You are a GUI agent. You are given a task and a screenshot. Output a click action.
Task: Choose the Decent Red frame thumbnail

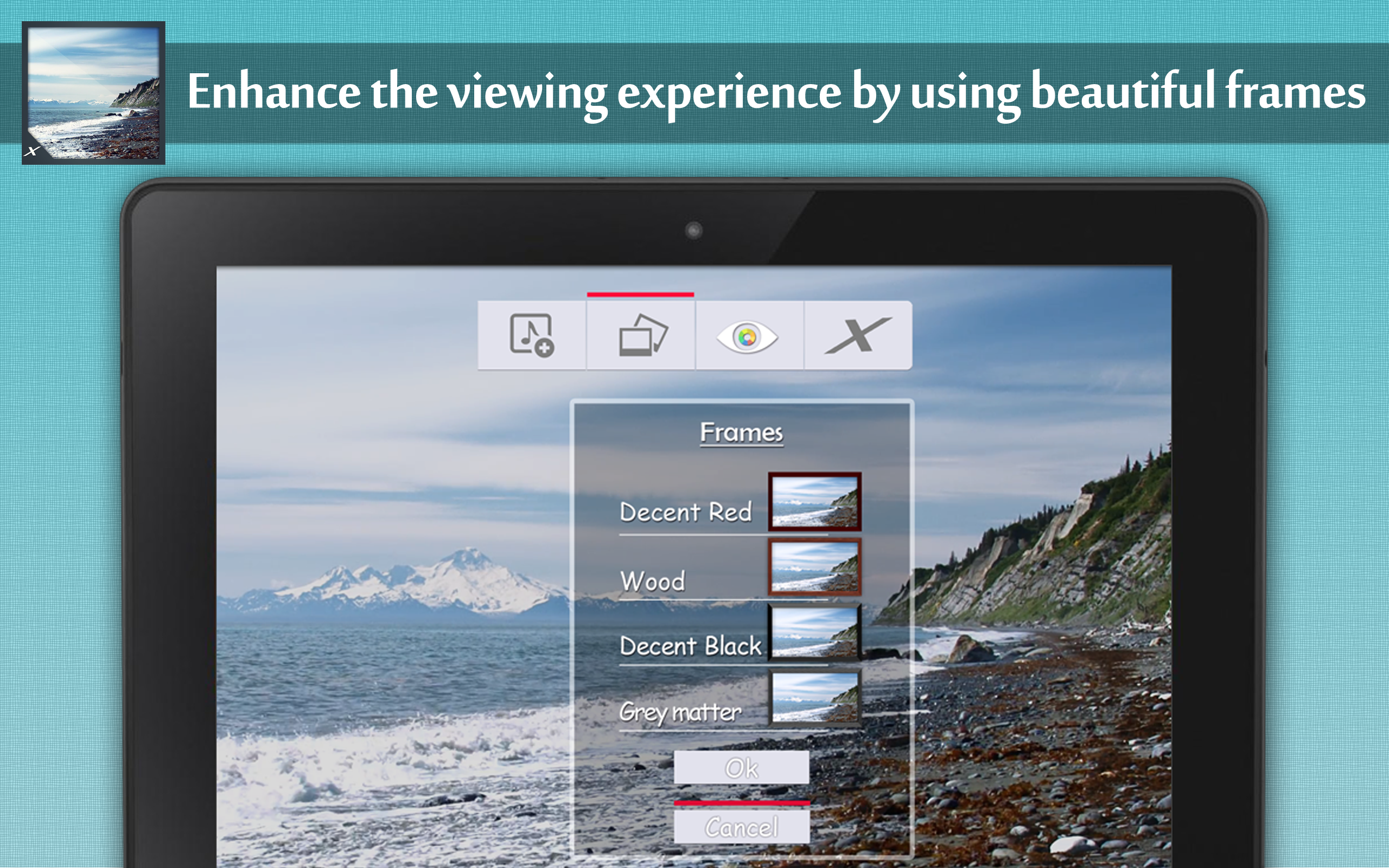tap(814, 501)
